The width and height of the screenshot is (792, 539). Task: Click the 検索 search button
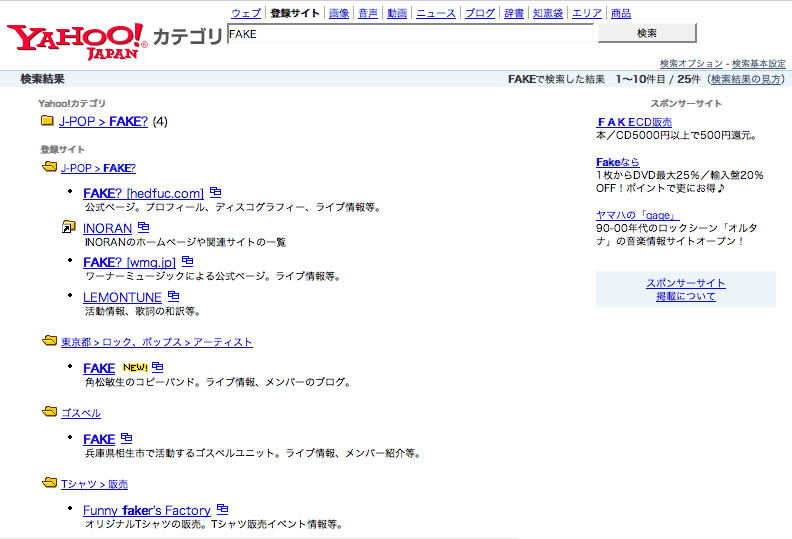[647, 33]
